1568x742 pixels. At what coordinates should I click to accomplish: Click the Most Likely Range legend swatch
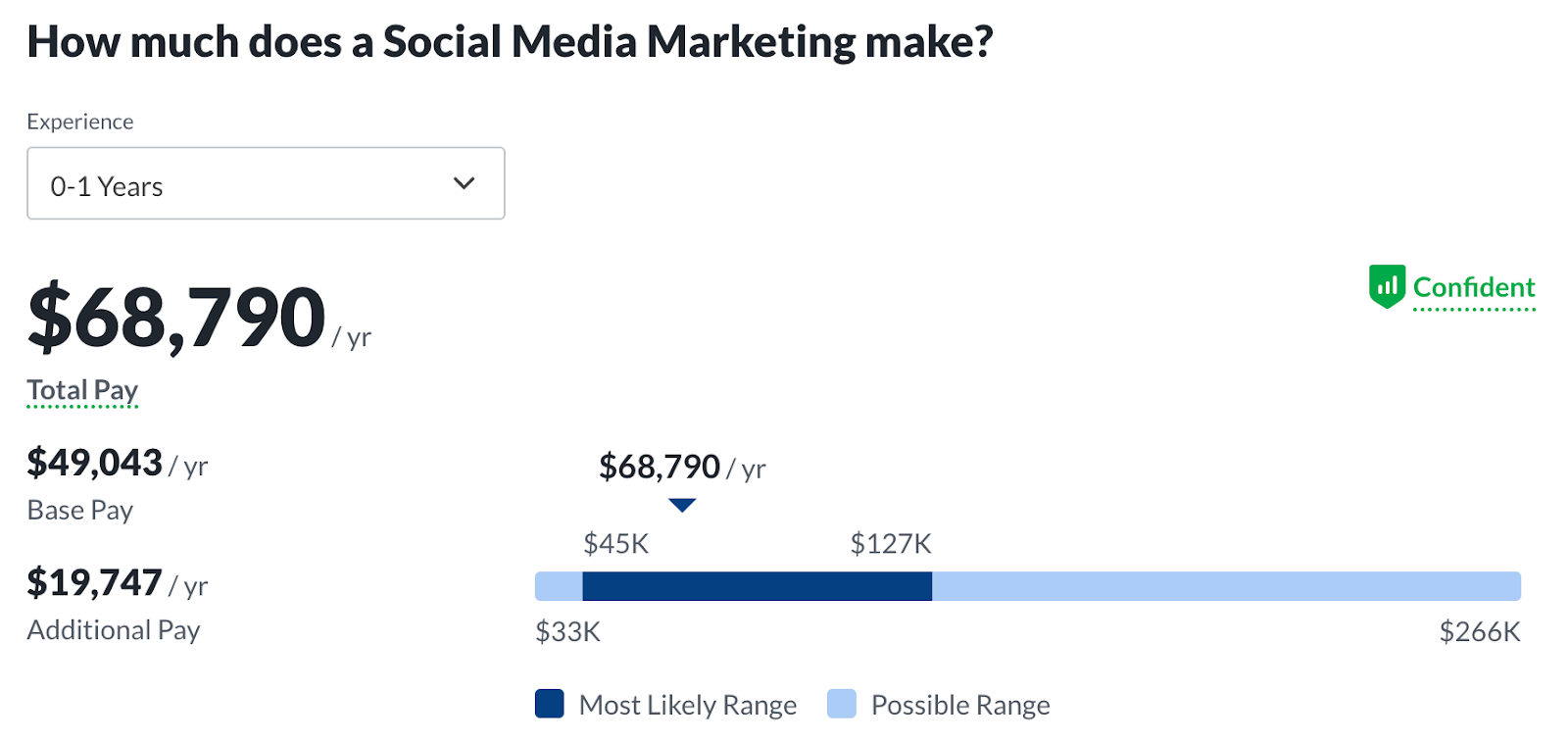[x=550, y=704]
